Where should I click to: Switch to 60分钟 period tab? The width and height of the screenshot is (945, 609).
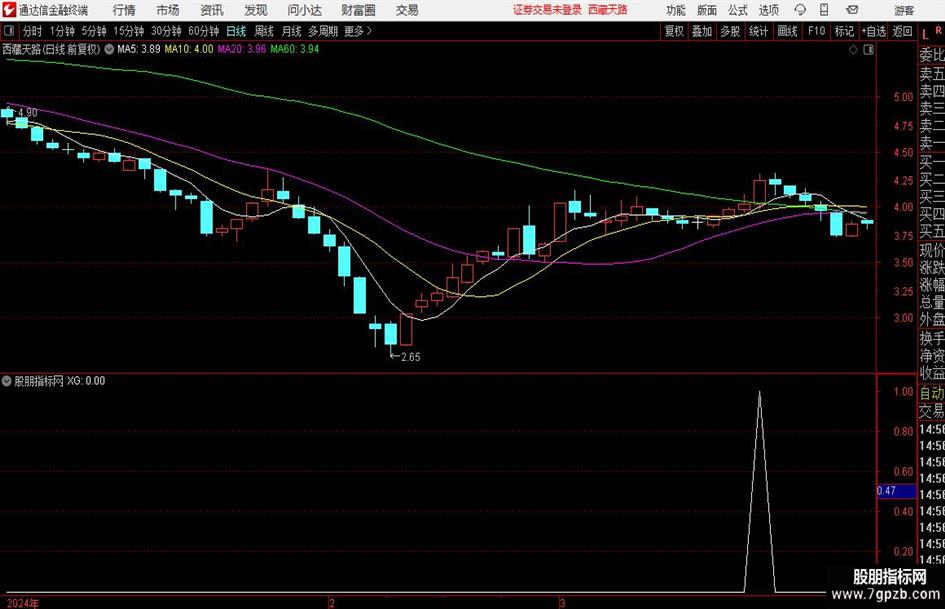click(204, 31)
